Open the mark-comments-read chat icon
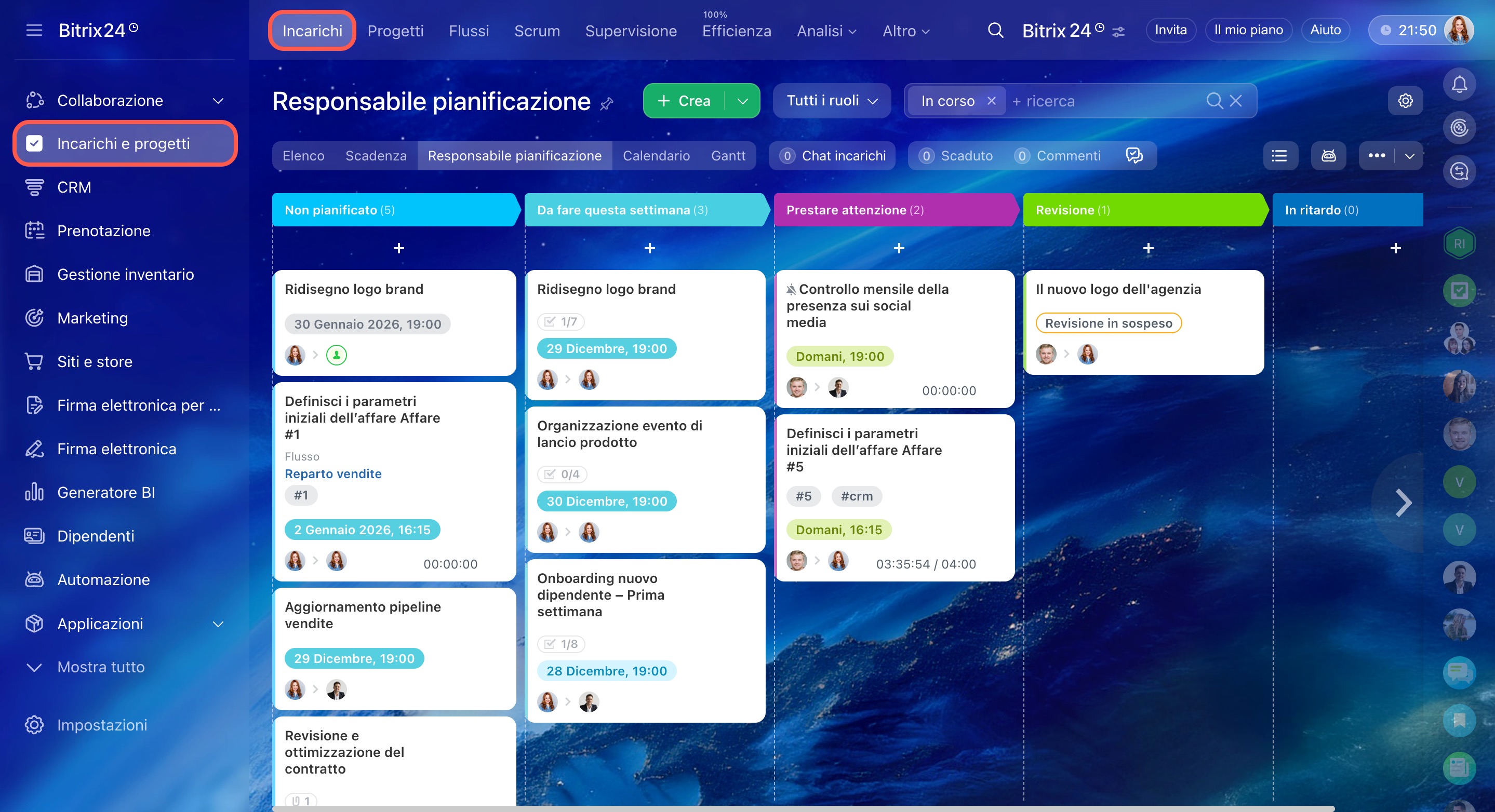 point(1134,155)
